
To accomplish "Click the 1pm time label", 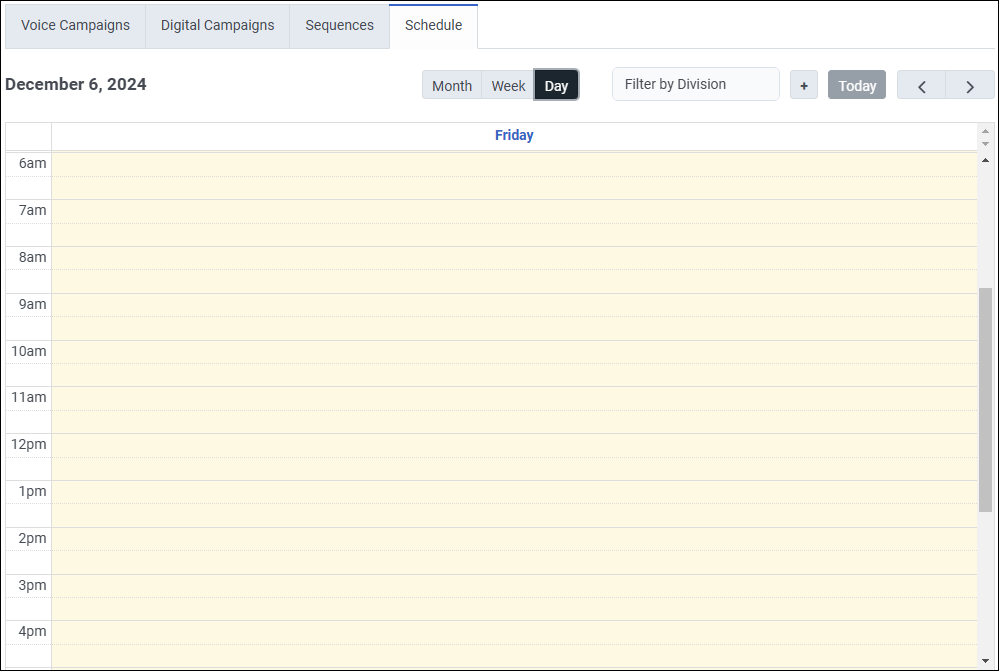I will (32, 491).
